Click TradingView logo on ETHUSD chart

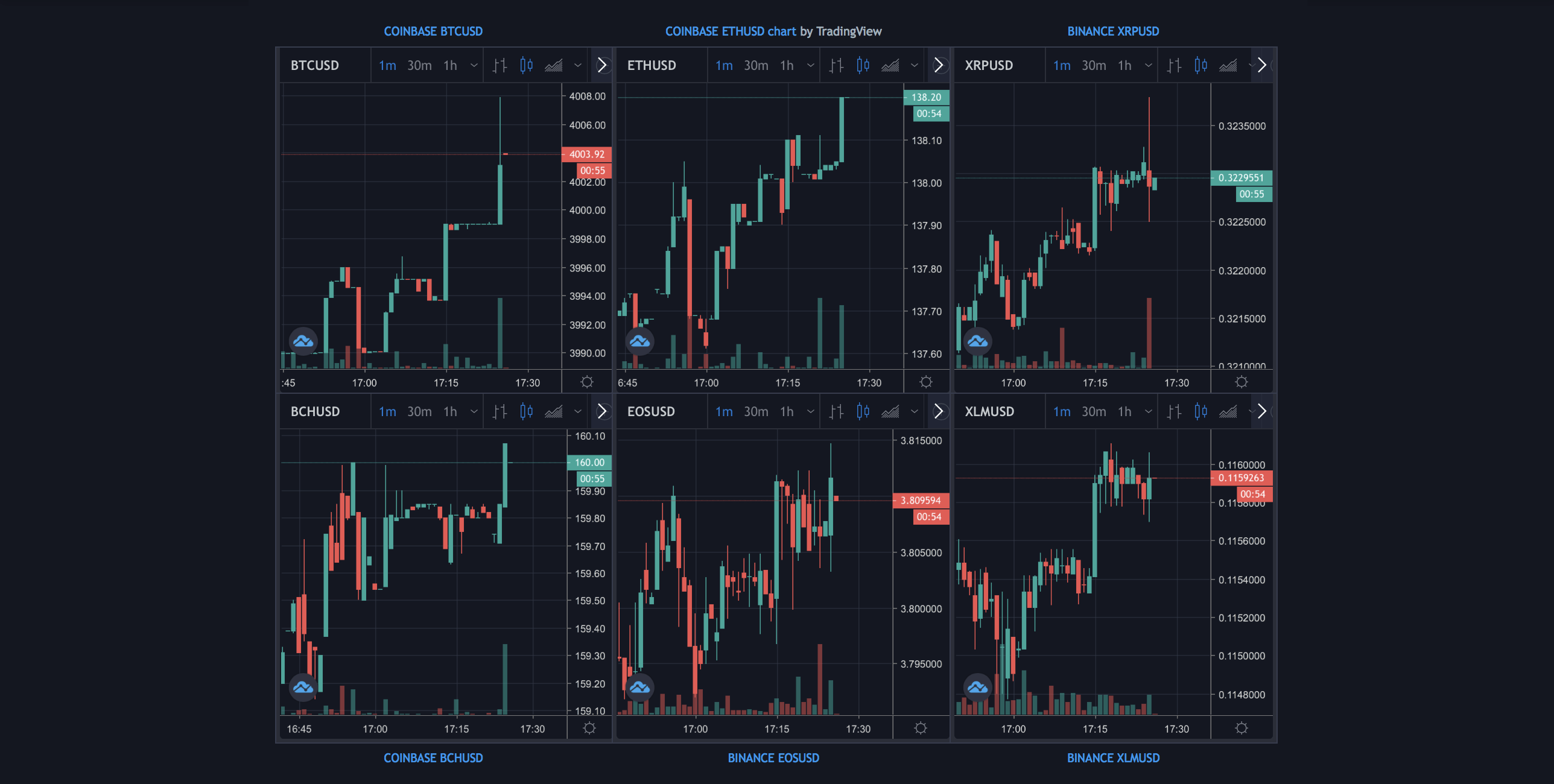click(x=639, y=341)
